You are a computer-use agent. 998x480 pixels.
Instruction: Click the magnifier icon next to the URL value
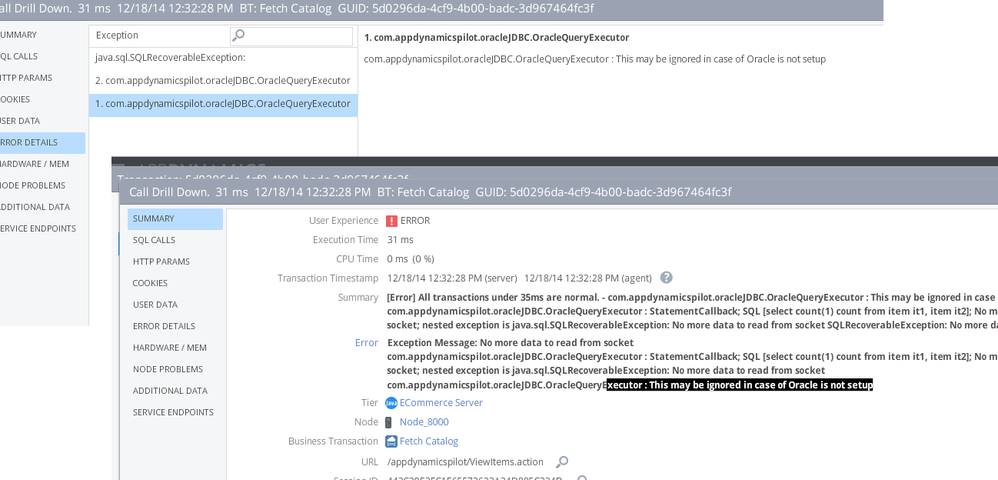(562, 462)
